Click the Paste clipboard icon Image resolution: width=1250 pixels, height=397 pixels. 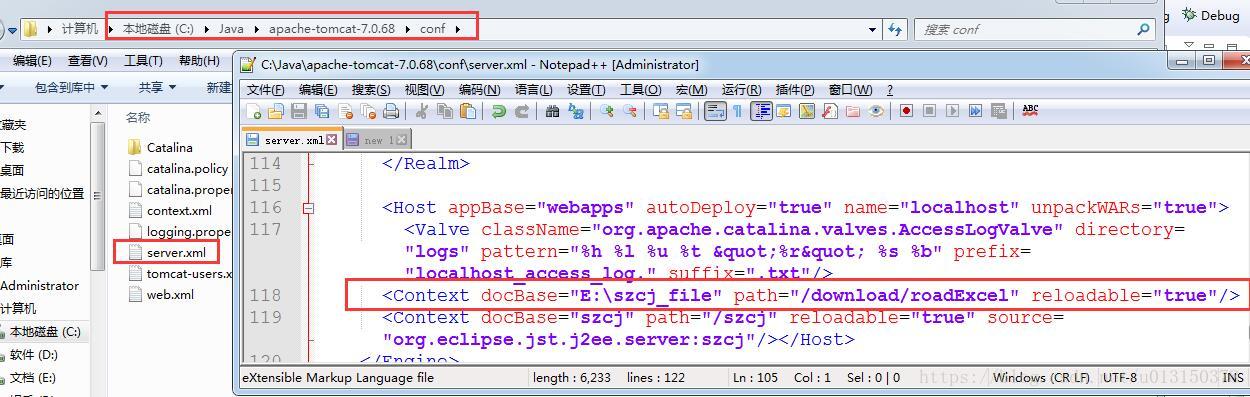467,111
